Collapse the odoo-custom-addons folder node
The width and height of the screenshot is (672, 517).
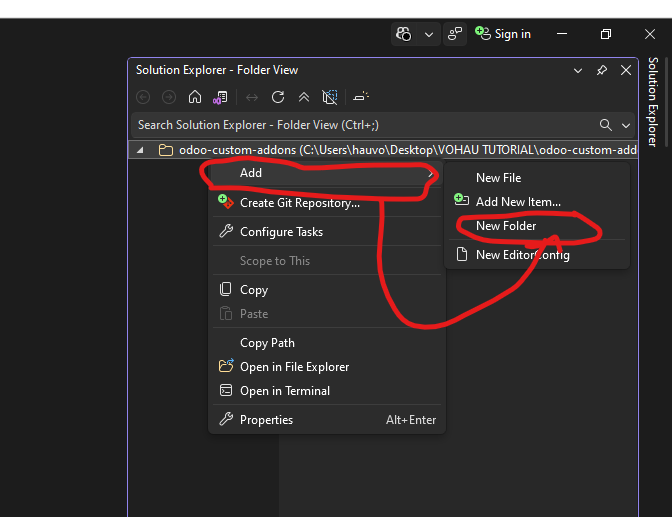point(140,150)
